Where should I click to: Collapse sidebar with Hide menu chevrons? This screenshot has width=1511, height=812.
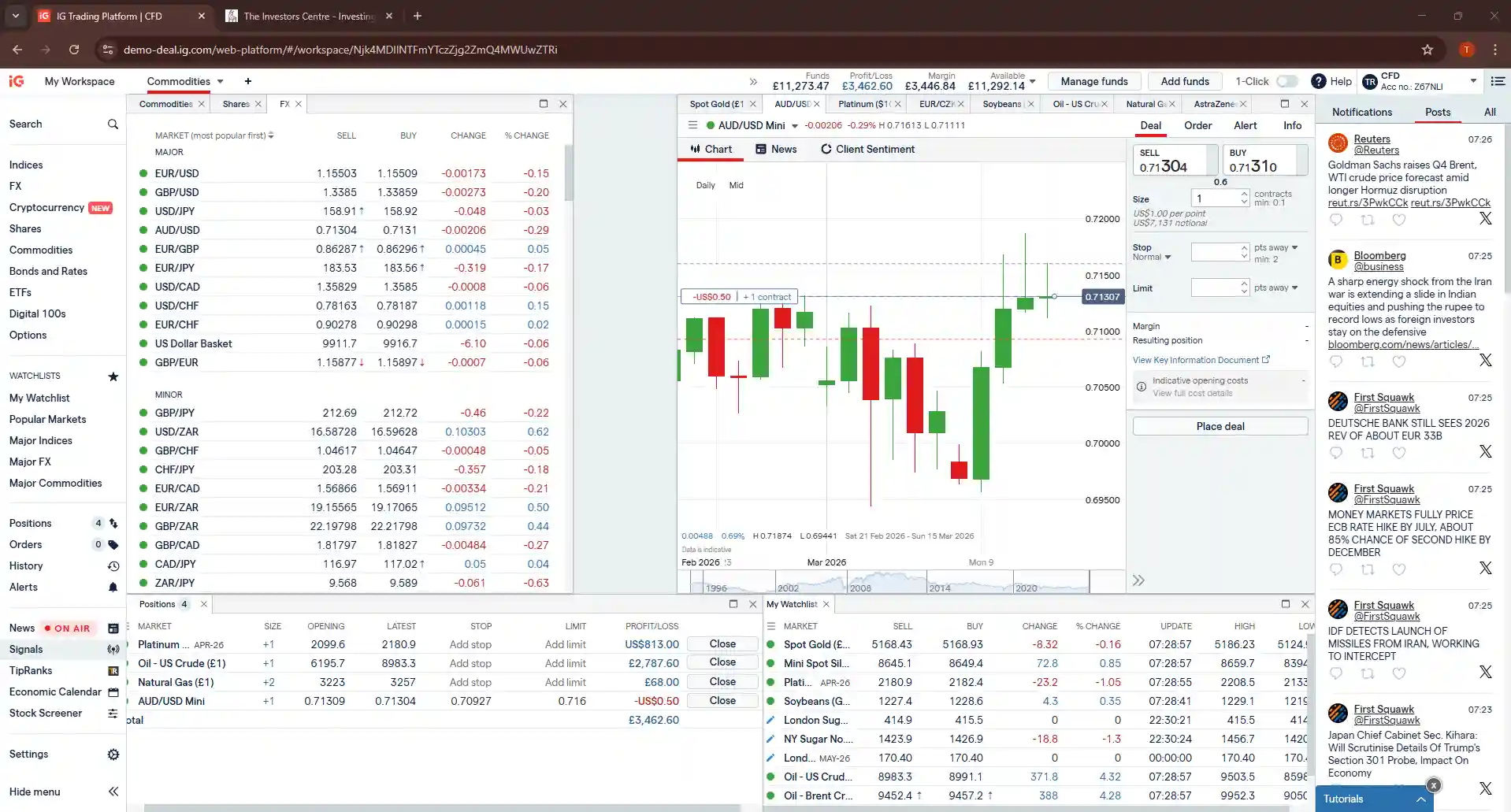click(113, 792)
